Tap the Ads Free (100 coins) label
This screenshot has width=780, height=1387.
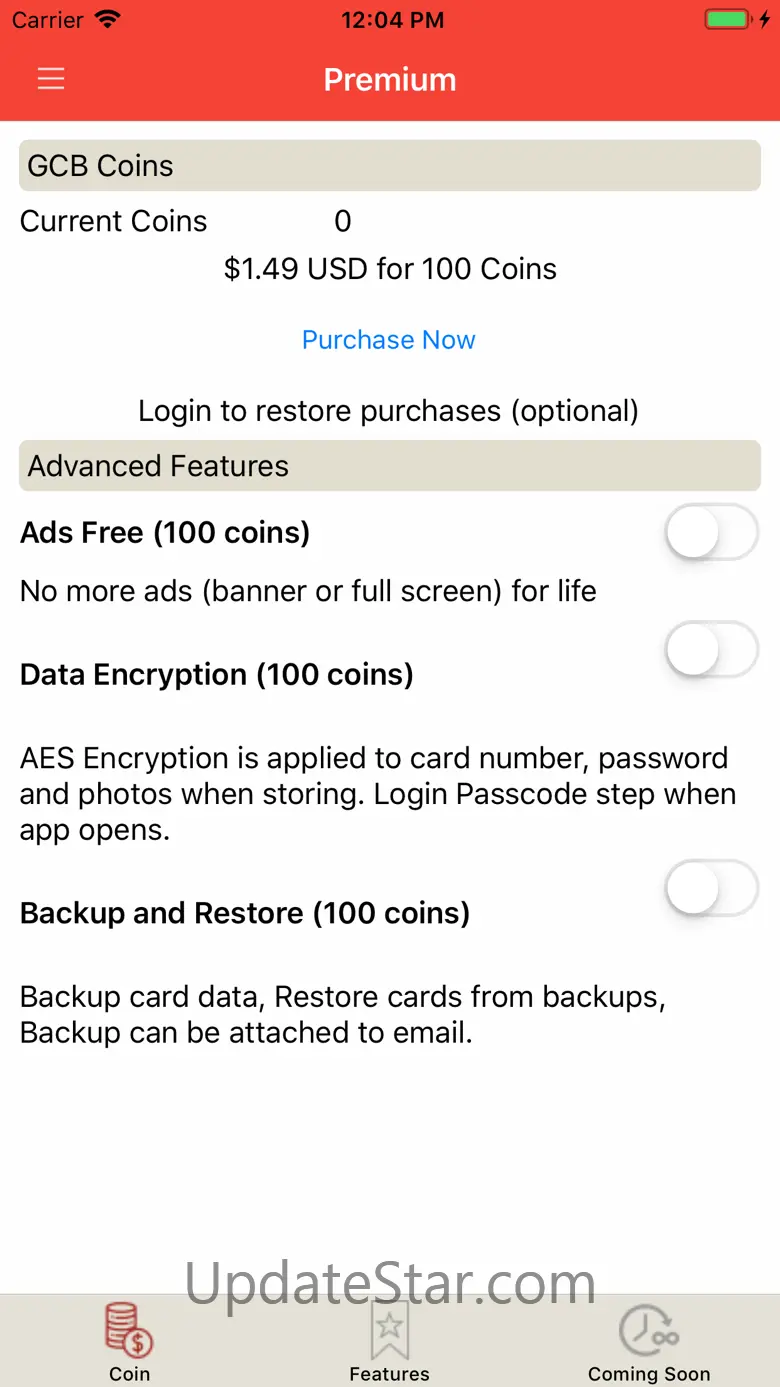[x=165, y=533]
